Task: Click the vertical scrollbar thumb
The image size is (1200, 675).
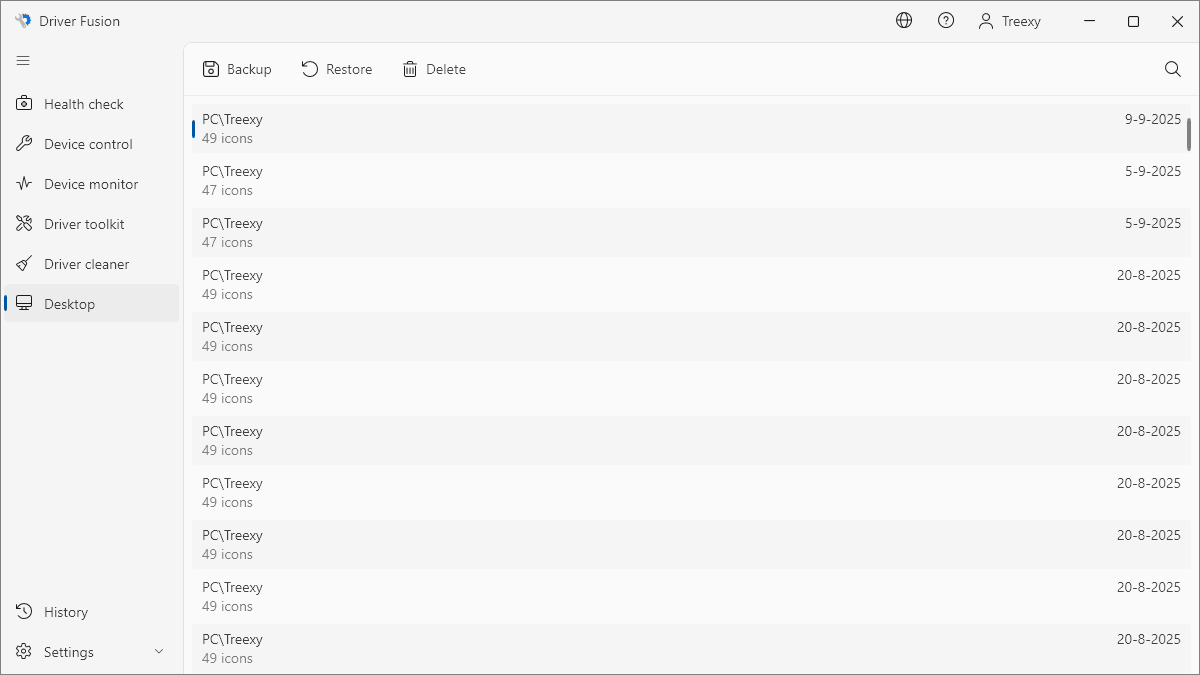Action: [1189, 134]
